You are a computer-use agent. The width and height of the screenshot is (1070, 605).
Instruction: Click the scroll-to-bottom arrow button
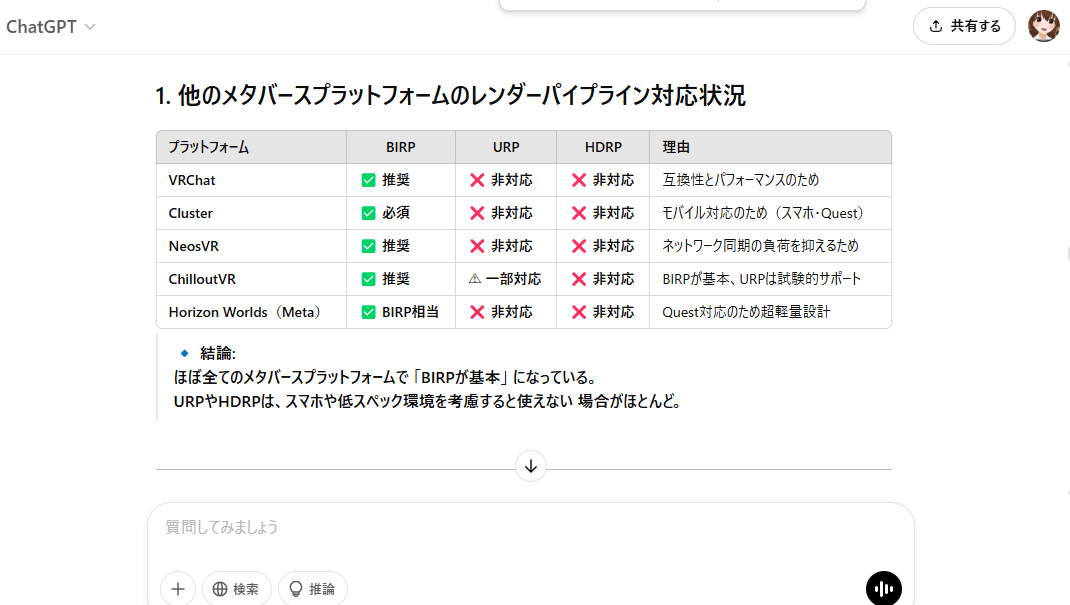pyautogui.click(x=531, y=467)
